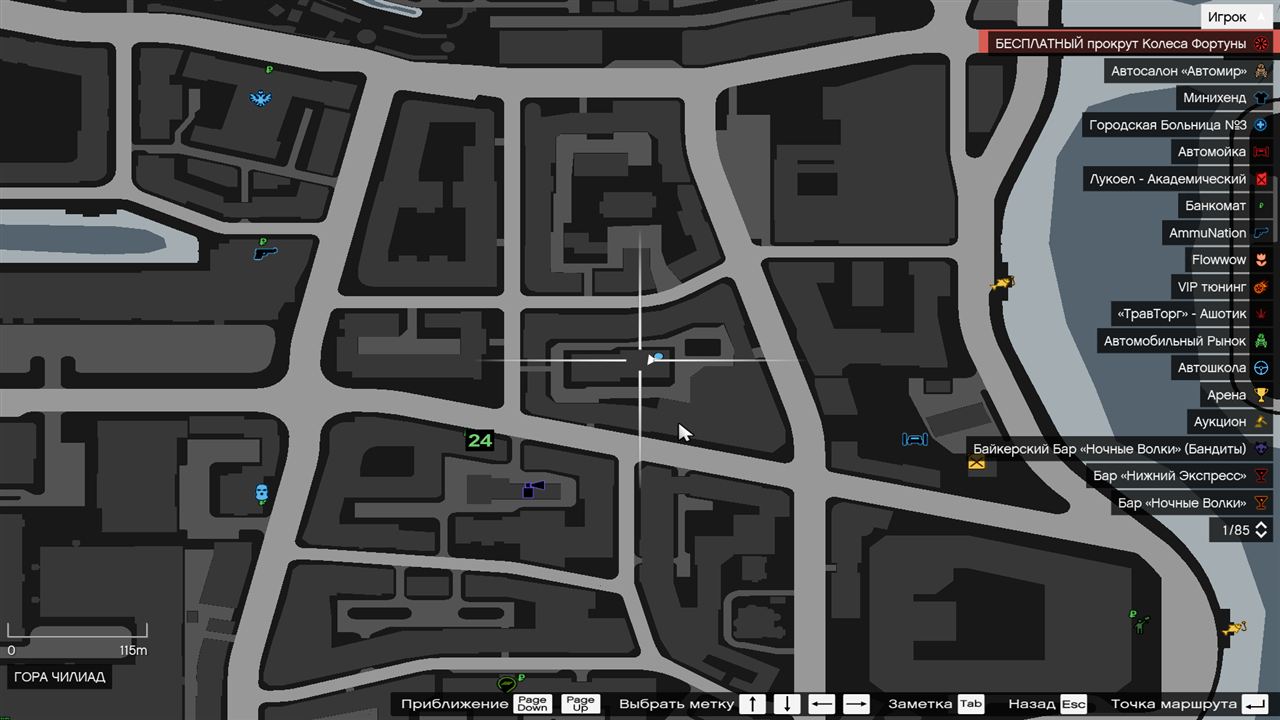Open the Игрок legend header
Screen dimensions: 1280x720
coord(1238,17)
